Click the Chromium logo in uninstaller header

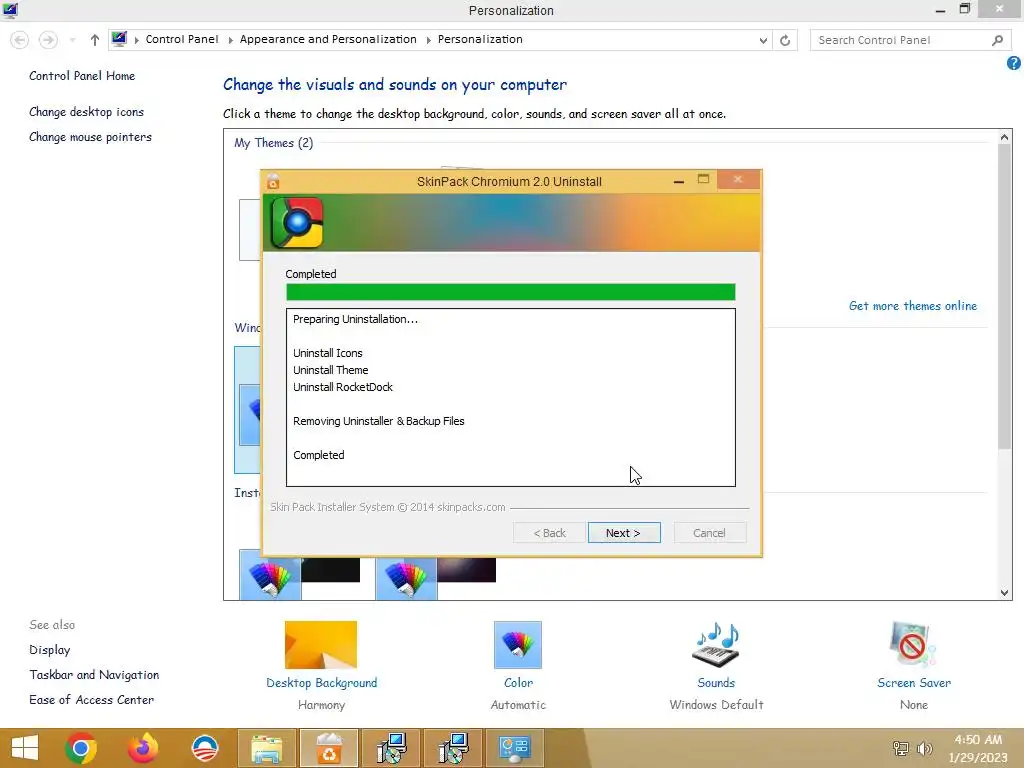297,223
